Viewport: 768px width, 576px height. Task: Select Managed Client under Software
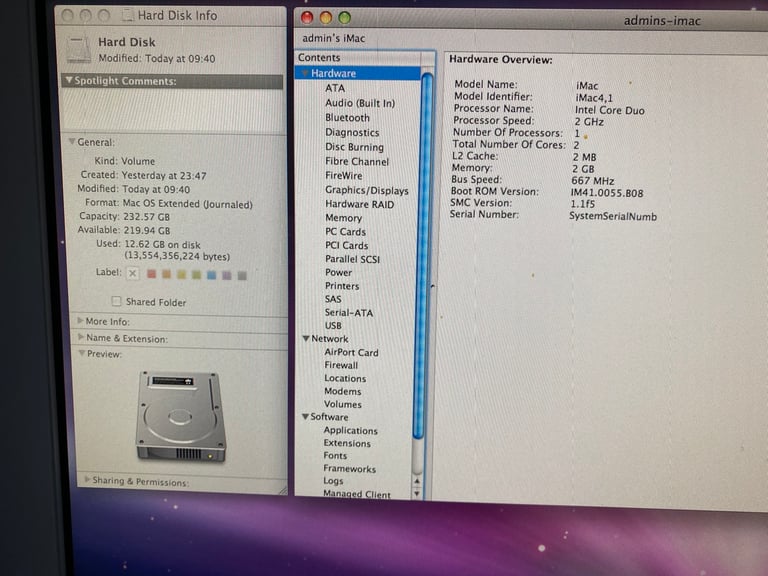pos(357,494)
